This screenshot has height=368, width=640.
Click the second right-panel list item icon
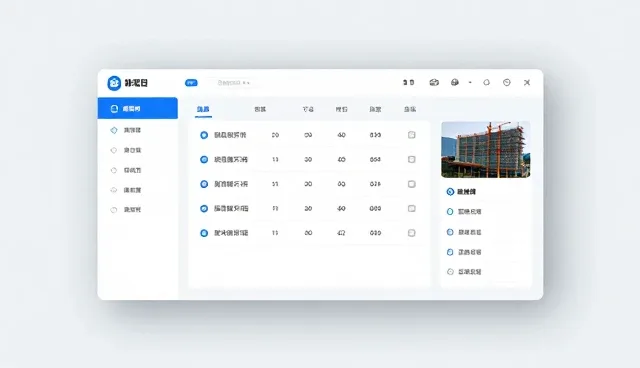click(x=450, y=212)
